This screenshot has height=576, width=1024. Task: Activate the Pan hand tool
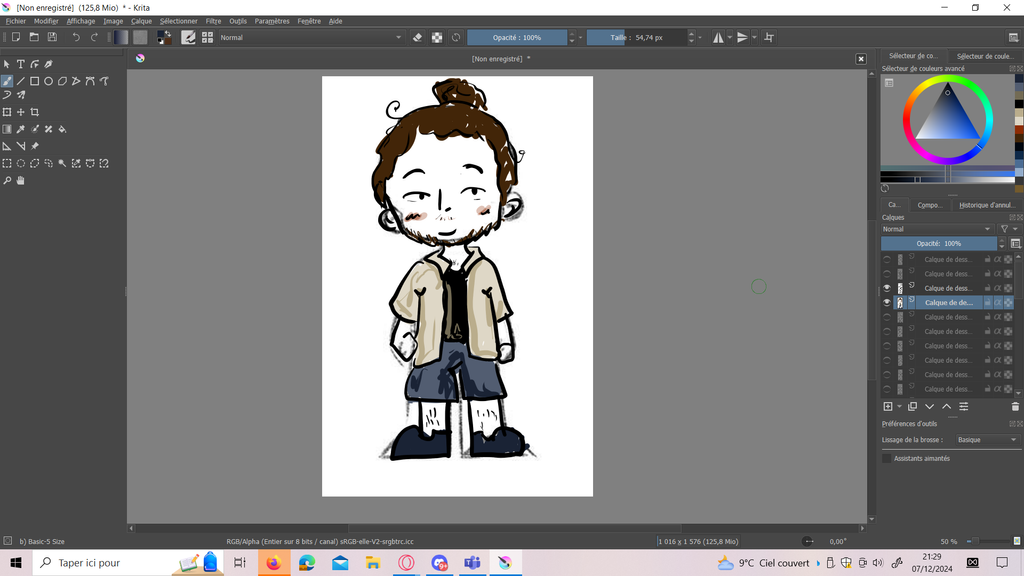(x=20, y=181)
